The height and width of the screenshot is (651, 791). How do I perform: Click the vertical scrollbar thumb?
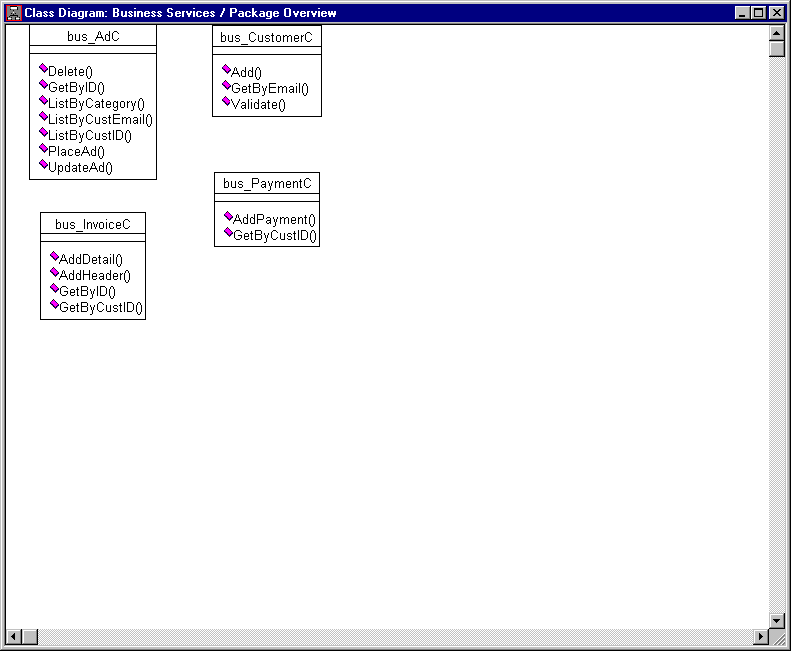coord(777,49)
